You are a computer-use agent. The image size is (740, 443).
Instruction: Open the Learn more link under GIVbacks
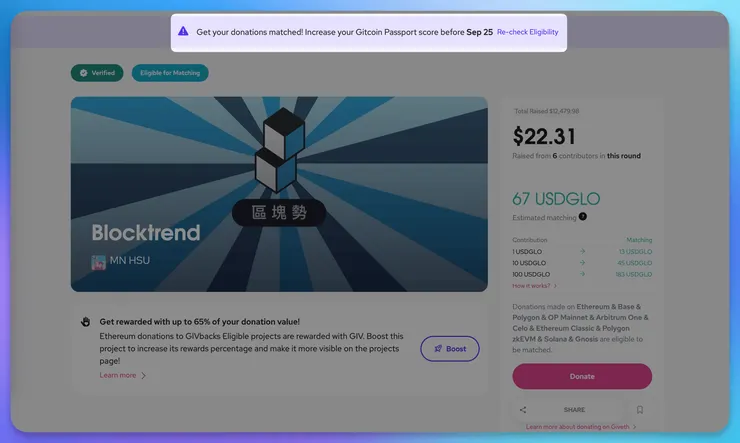118,375
